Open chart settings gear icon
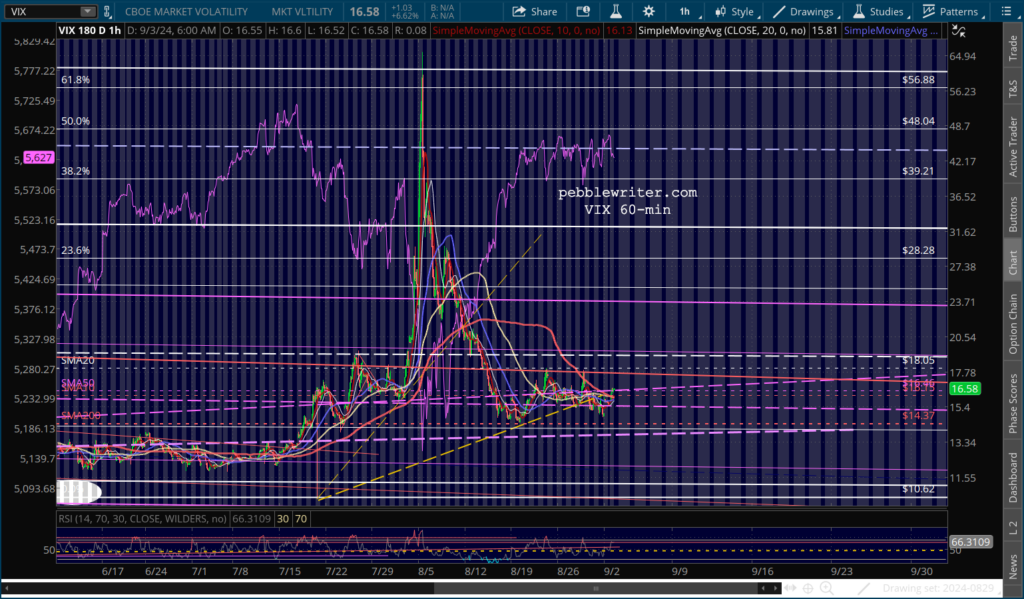 tap(649, 11)
